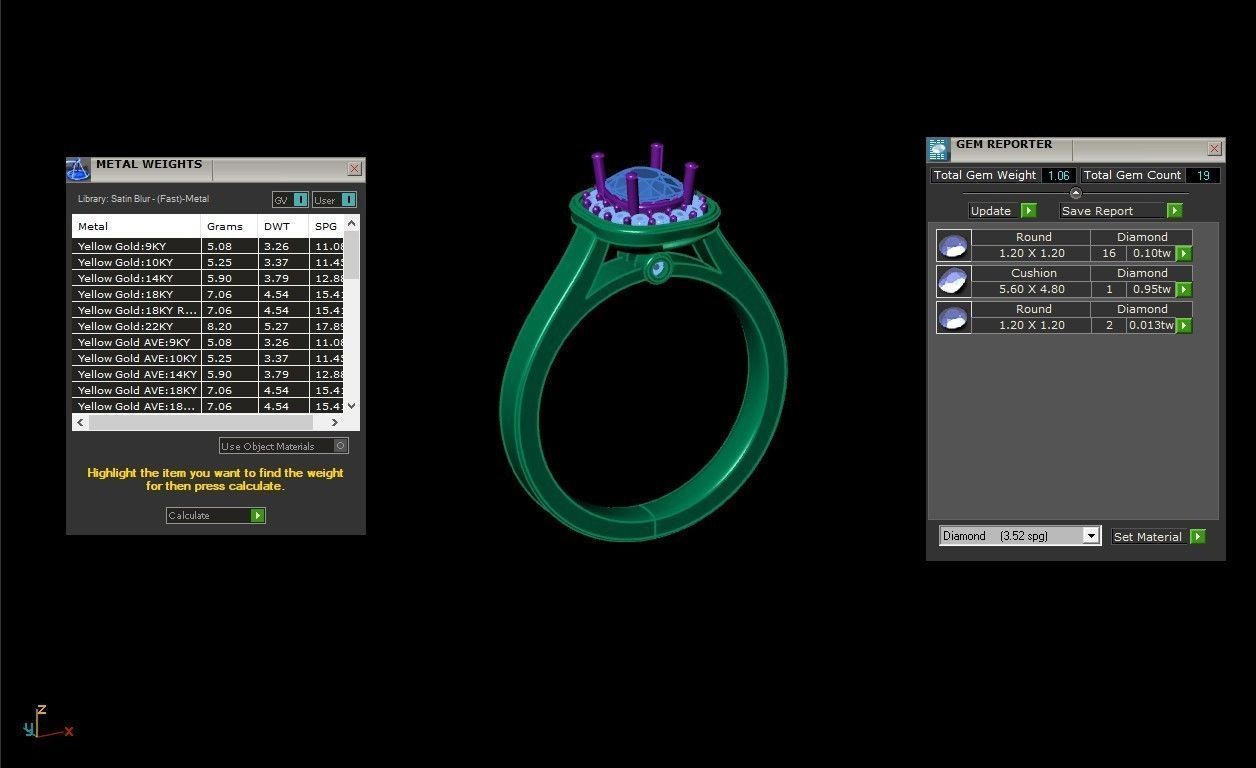
Task: Select the Yellow Gold:18KY R... row
Action: point(208,310)
